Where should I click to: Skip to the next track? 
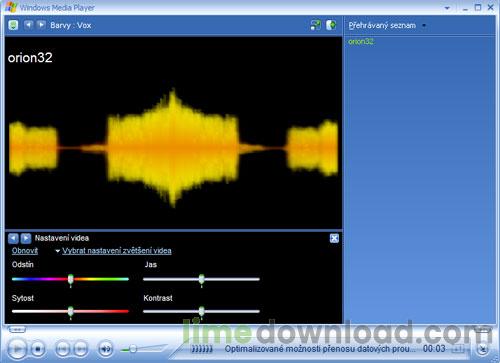click(x=81, y=349)
